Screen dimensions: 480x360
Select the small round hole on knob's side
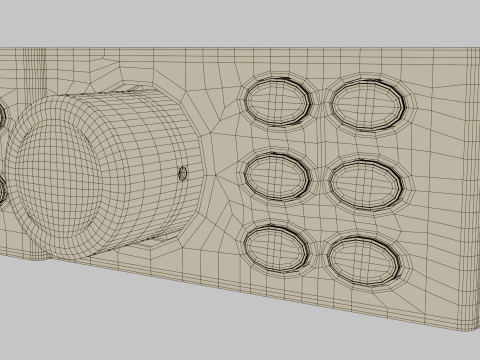(x=183, y=173)
